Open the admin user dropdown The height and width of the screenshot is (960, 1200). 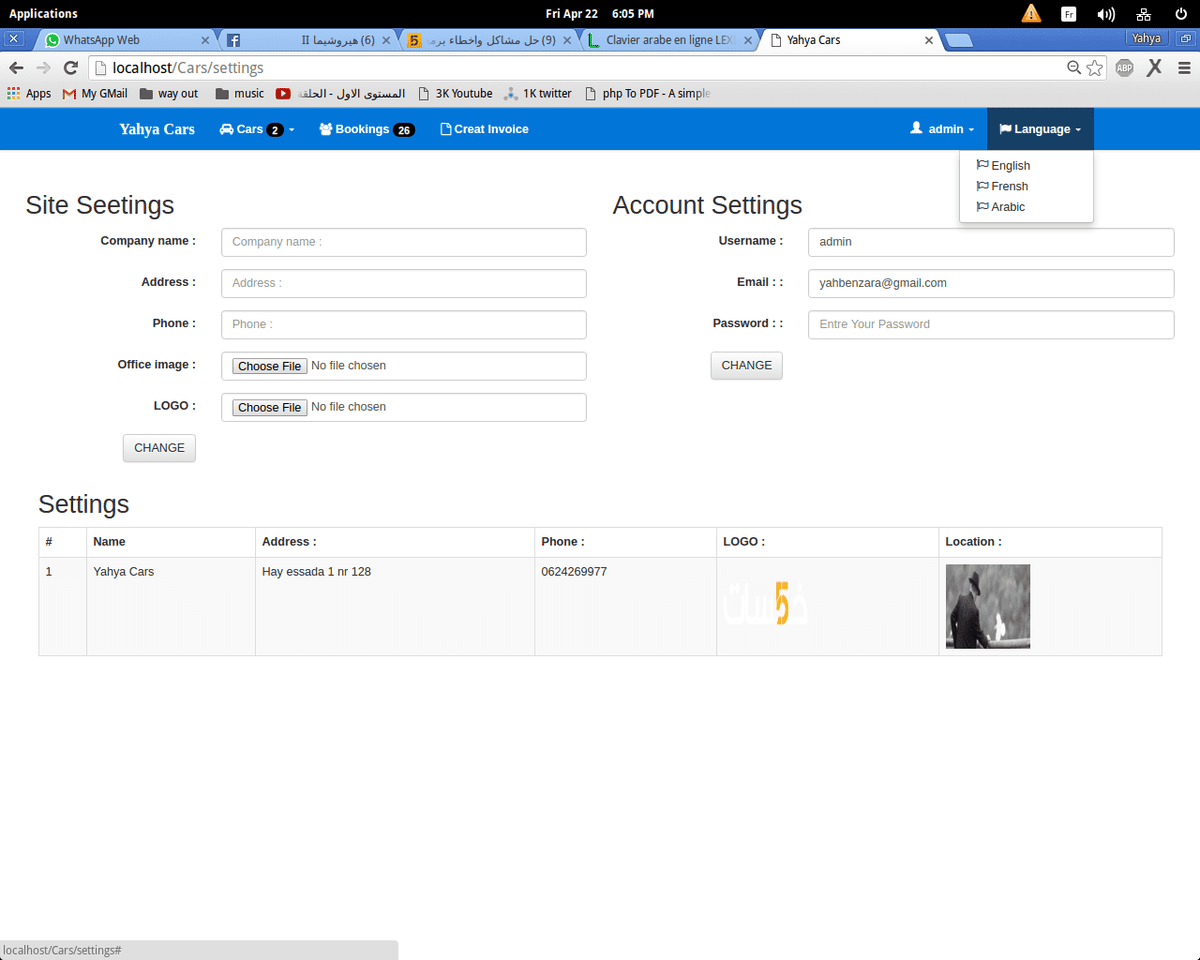[942, 129]
